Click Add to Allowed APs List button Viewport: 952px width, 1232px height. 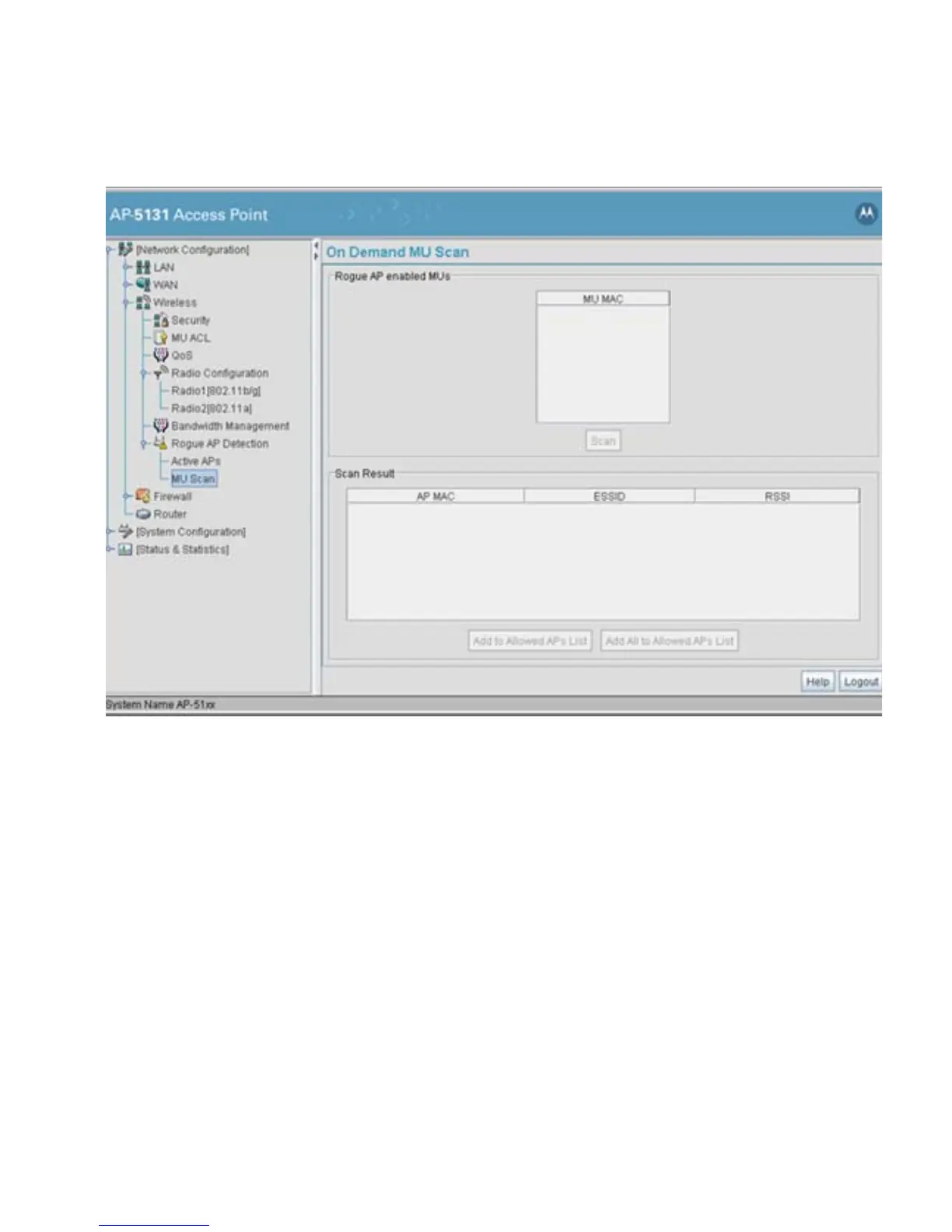[x=530, y=641]
